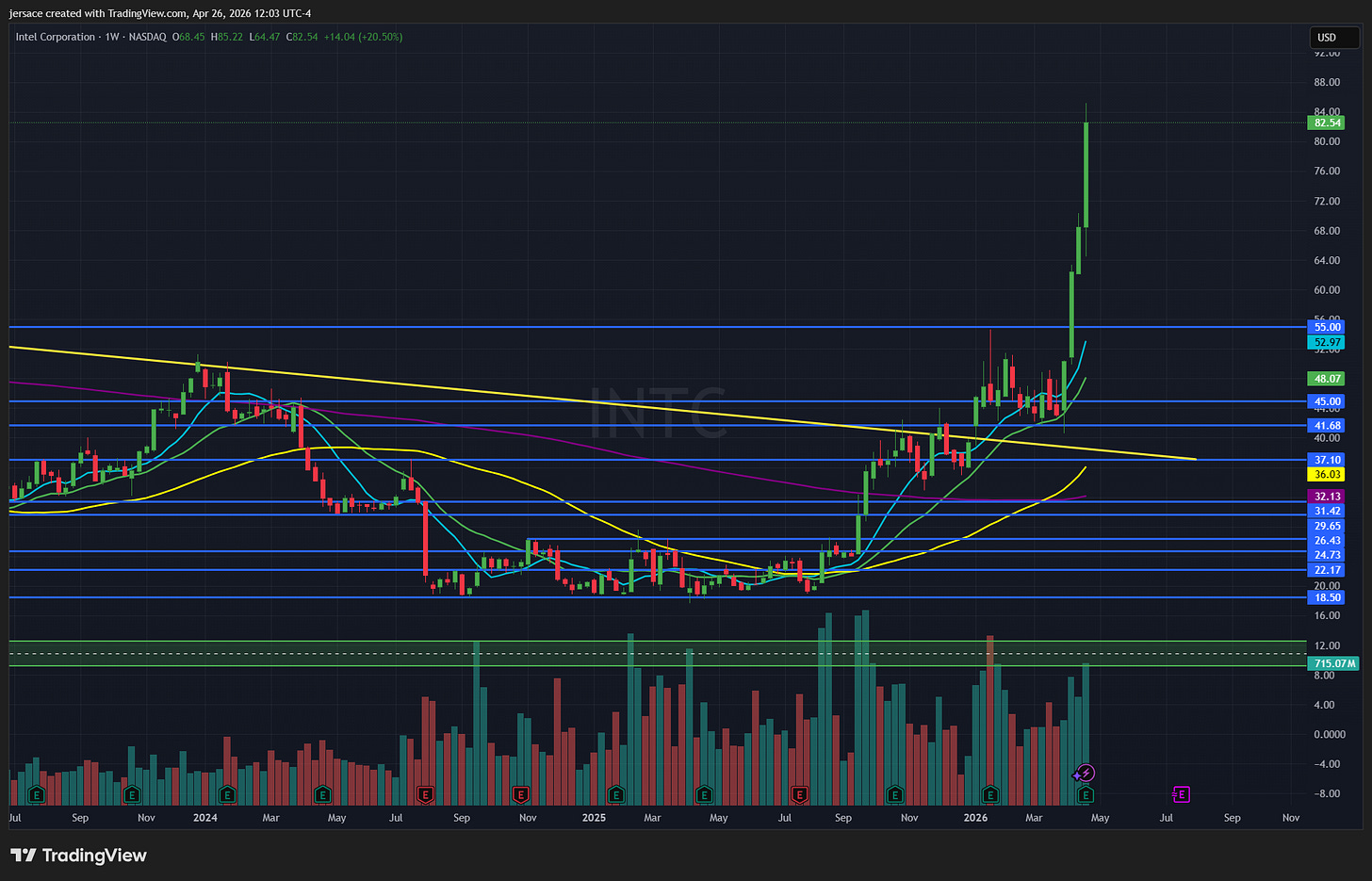Click the earnings E marker just left of Nov 2023
1372x881 pixels.
[132, 794]
